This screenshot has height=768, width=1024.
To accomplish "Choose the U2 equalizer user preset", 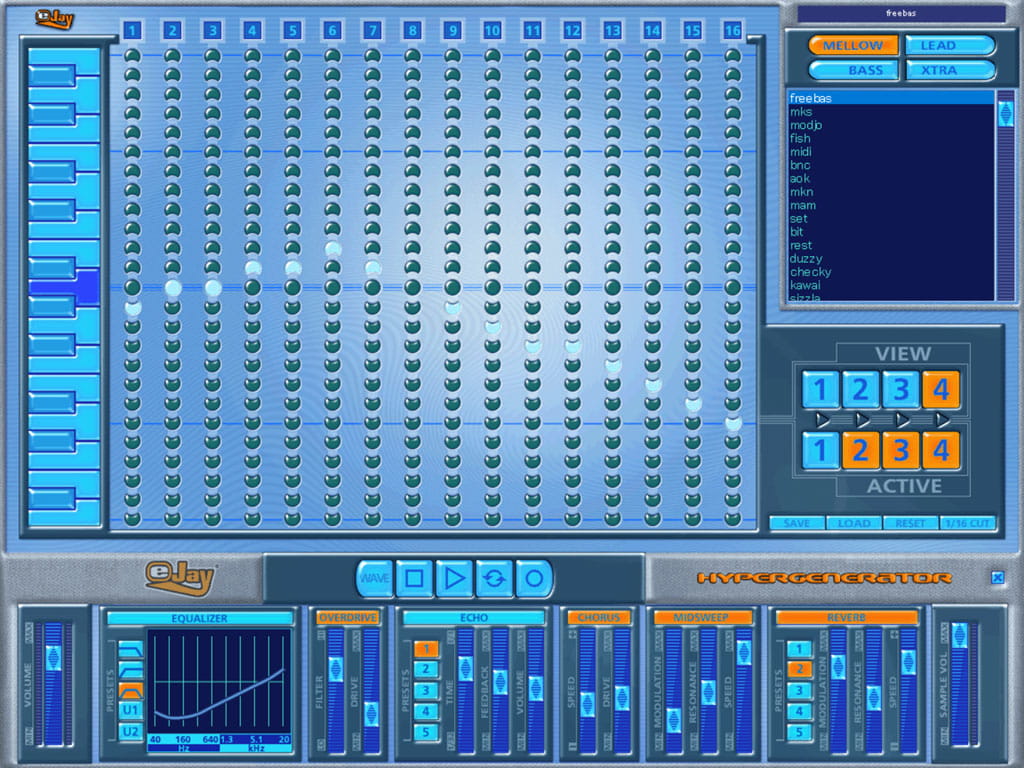I will pos(131,731).
